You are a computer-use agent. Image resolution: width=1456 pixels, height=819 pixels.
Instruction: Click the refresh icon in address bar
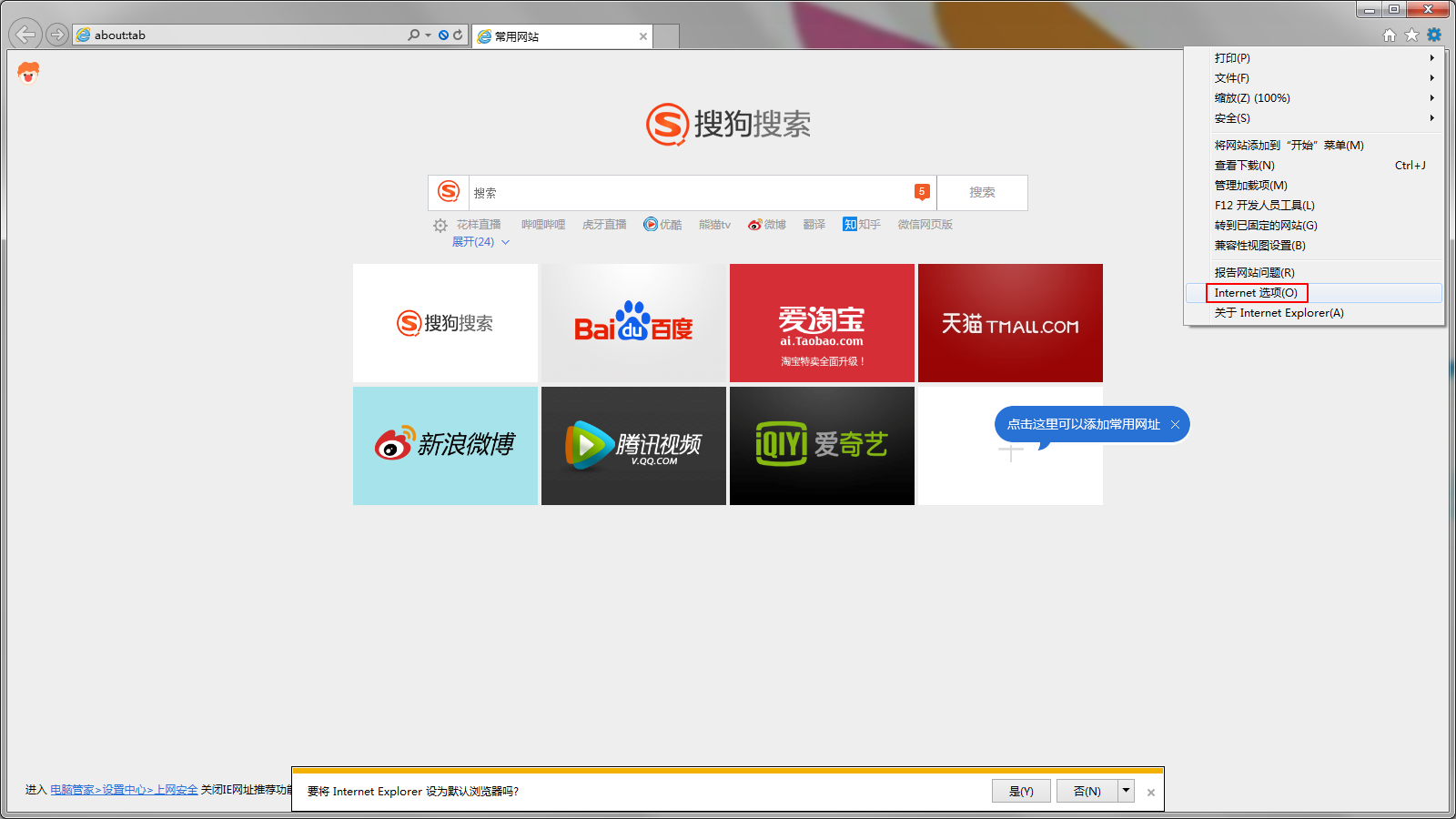[458, 35]
